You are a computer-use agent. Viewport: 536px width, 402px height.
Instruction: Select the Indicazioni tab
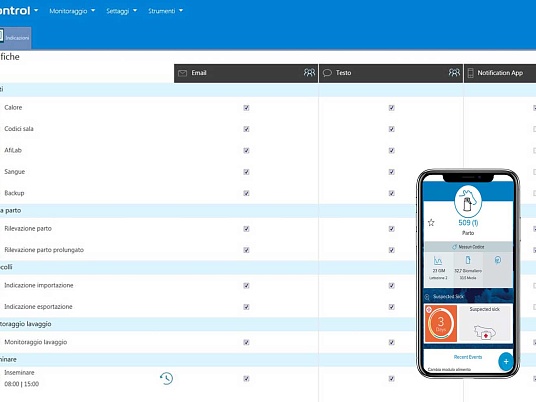tap(15, 38)
